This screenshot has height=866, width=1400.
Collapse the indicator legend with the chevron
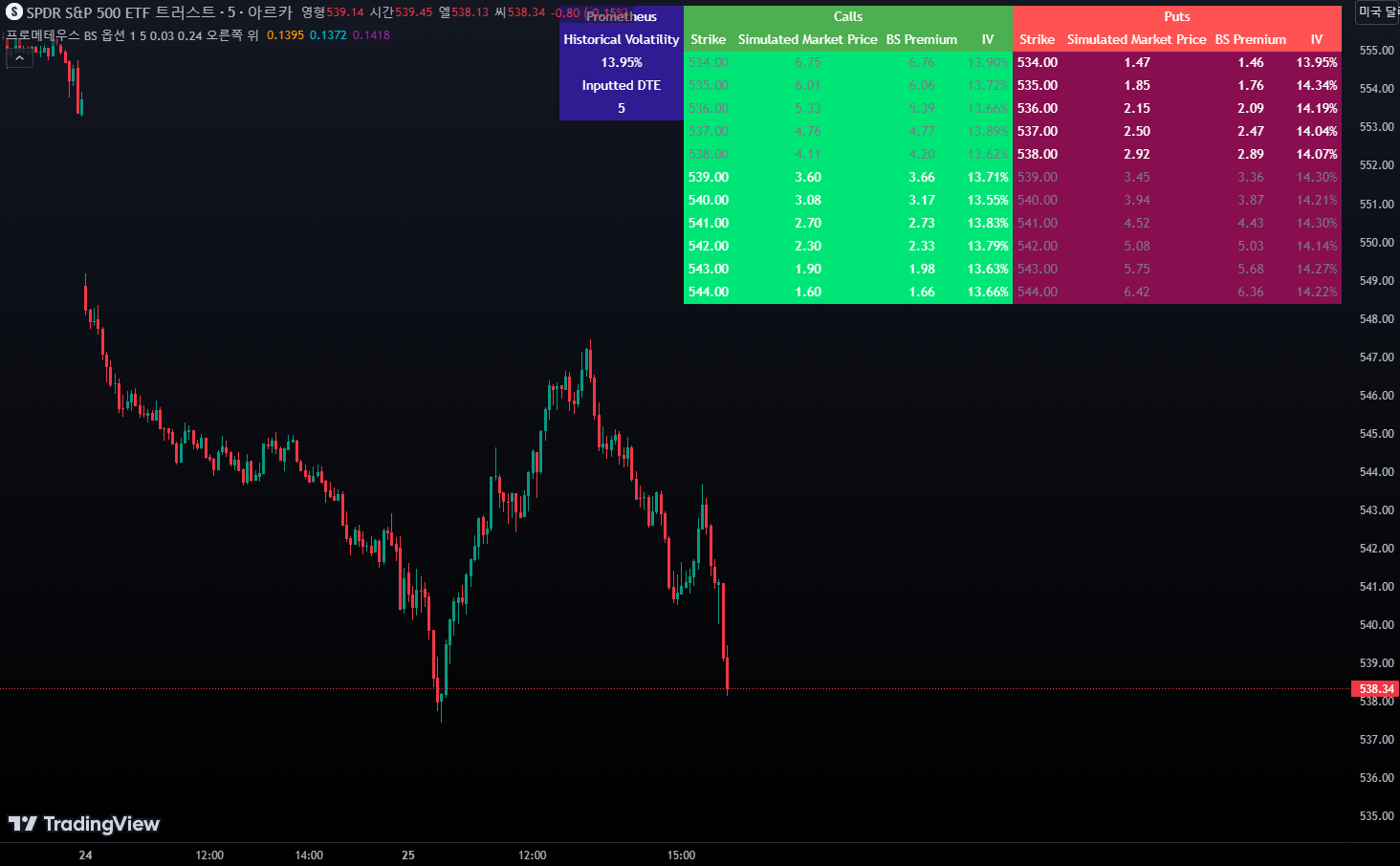click(x=19, y=57)
